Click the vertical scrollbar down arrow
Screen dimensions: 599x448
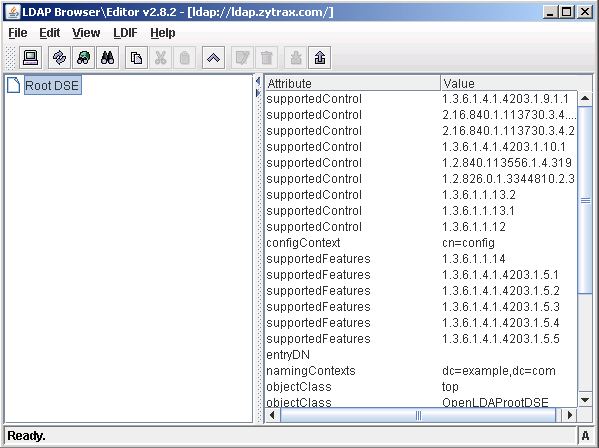[585, 400]
